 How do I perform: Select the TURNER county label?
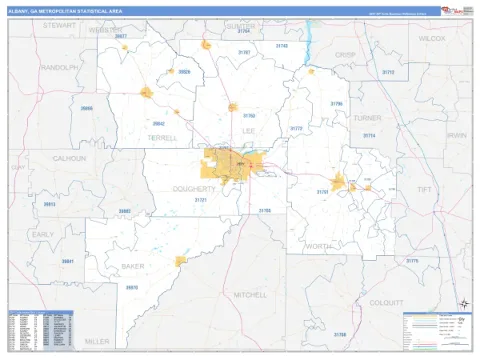coord(367,118)
